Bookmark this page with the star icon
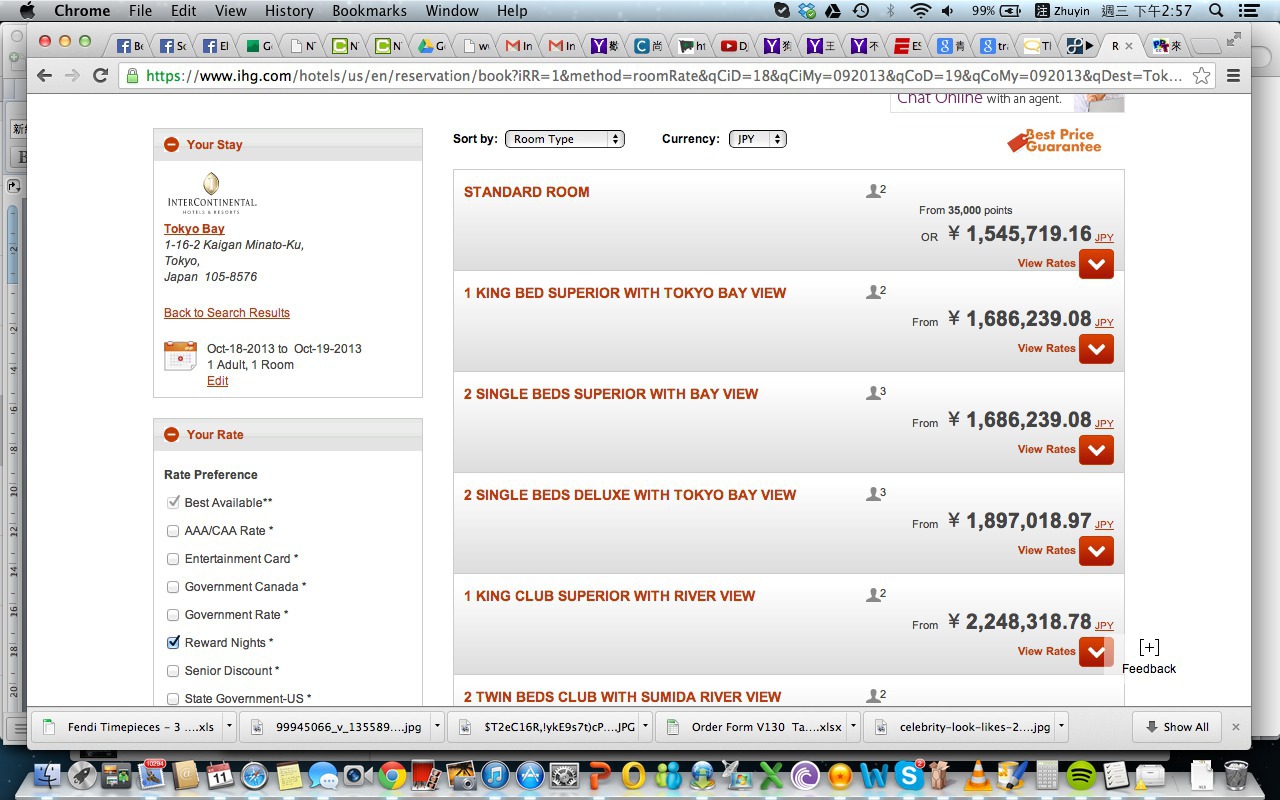Viewport: 1280px width, 800px height. pos(1201,76)
